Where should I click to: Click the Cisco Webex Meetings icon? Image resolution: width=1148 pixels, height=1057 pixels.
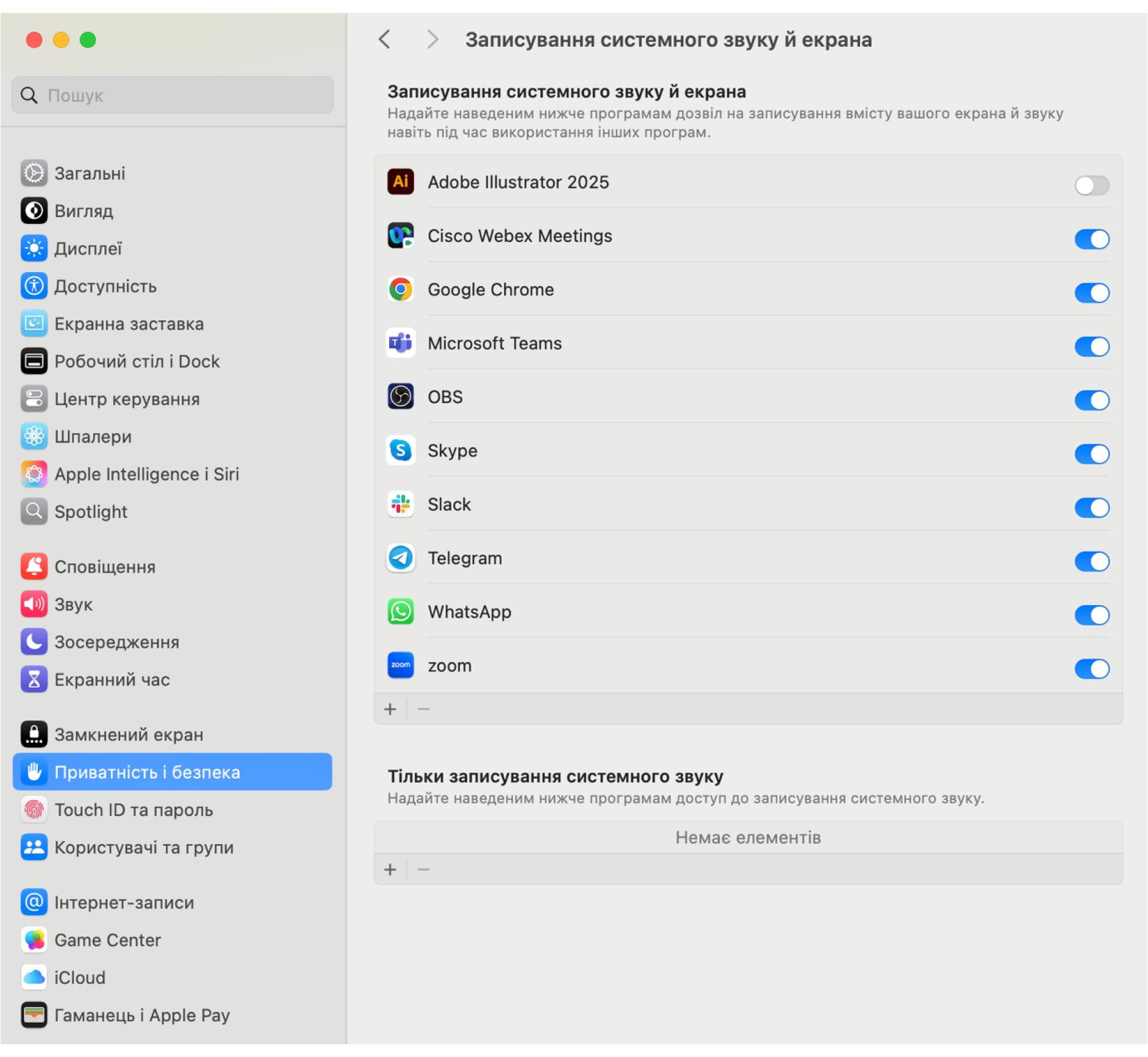(x=400, y=235)
